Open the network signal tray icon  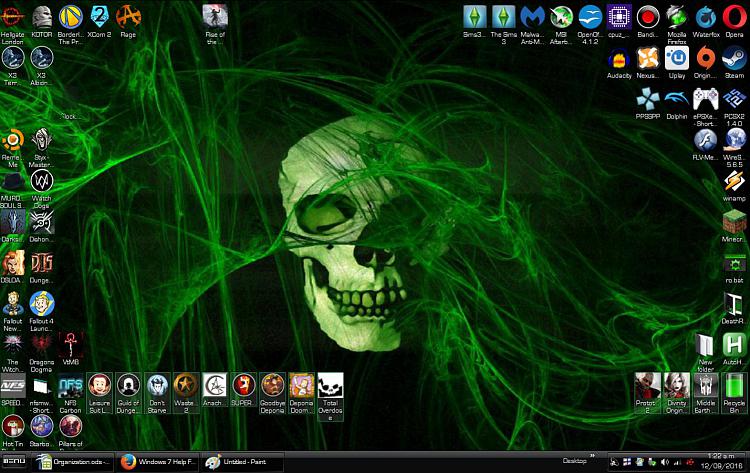point(677,462)
